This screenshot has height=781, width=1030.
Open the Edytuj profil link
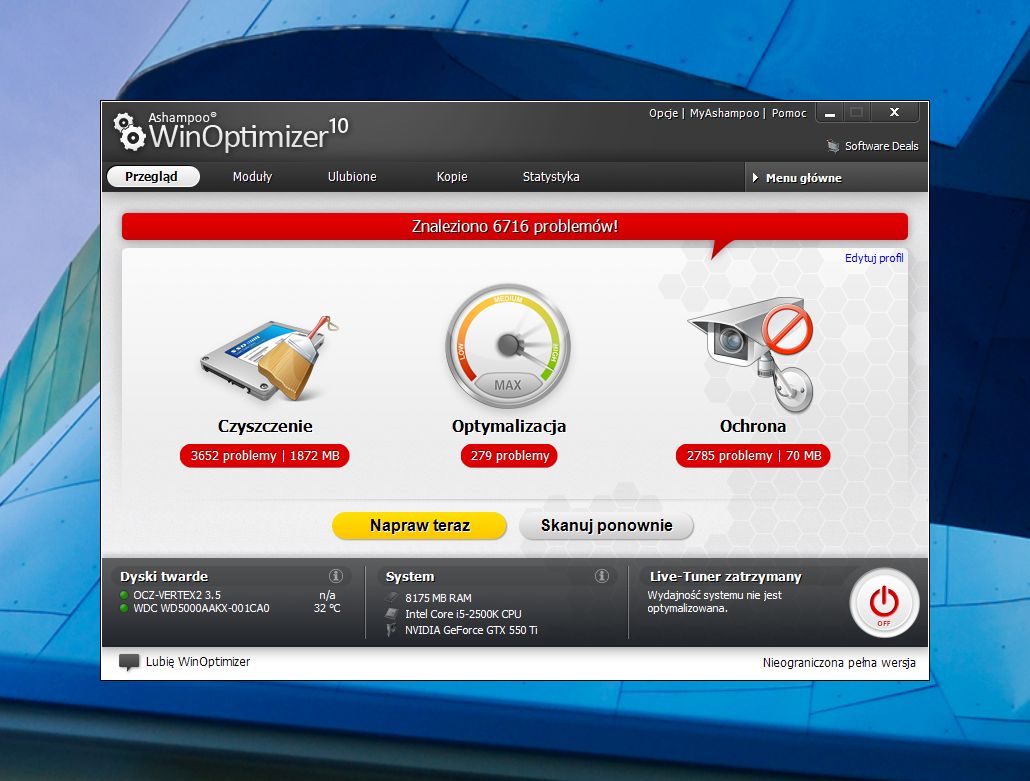tap(874, 258)
